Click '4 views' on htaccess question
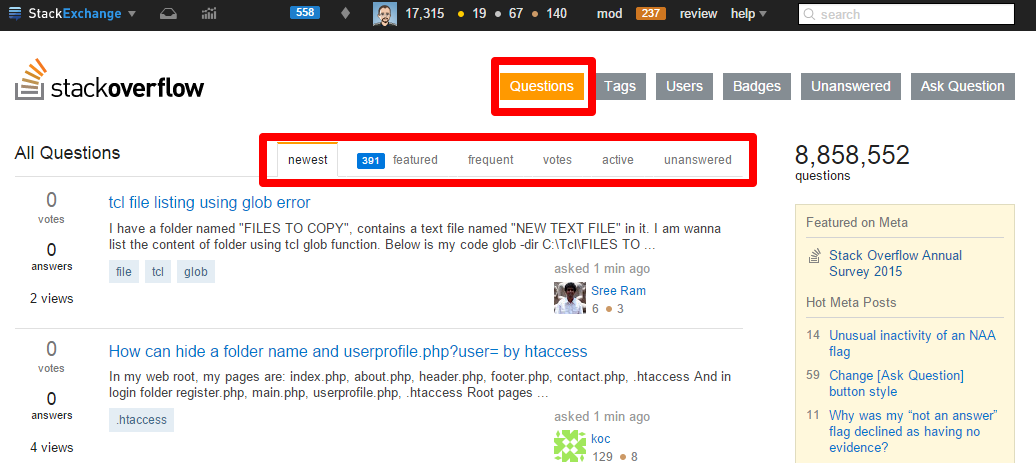This screenshot has height=463, width=1036. click(52, 448)
